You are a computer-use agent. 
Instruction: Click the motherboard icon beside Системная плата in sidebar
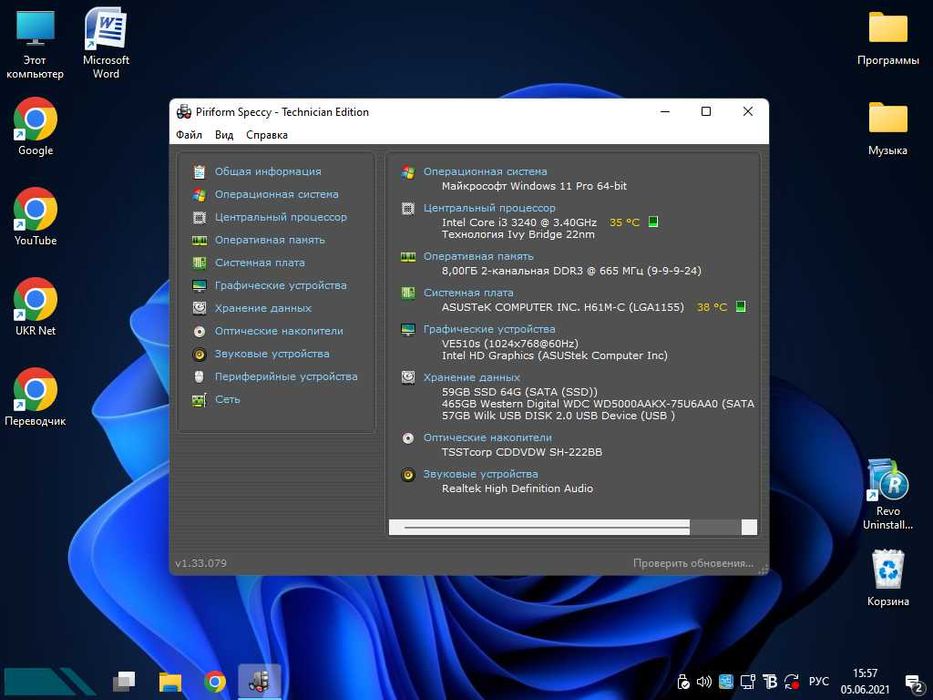pos(200,263)
